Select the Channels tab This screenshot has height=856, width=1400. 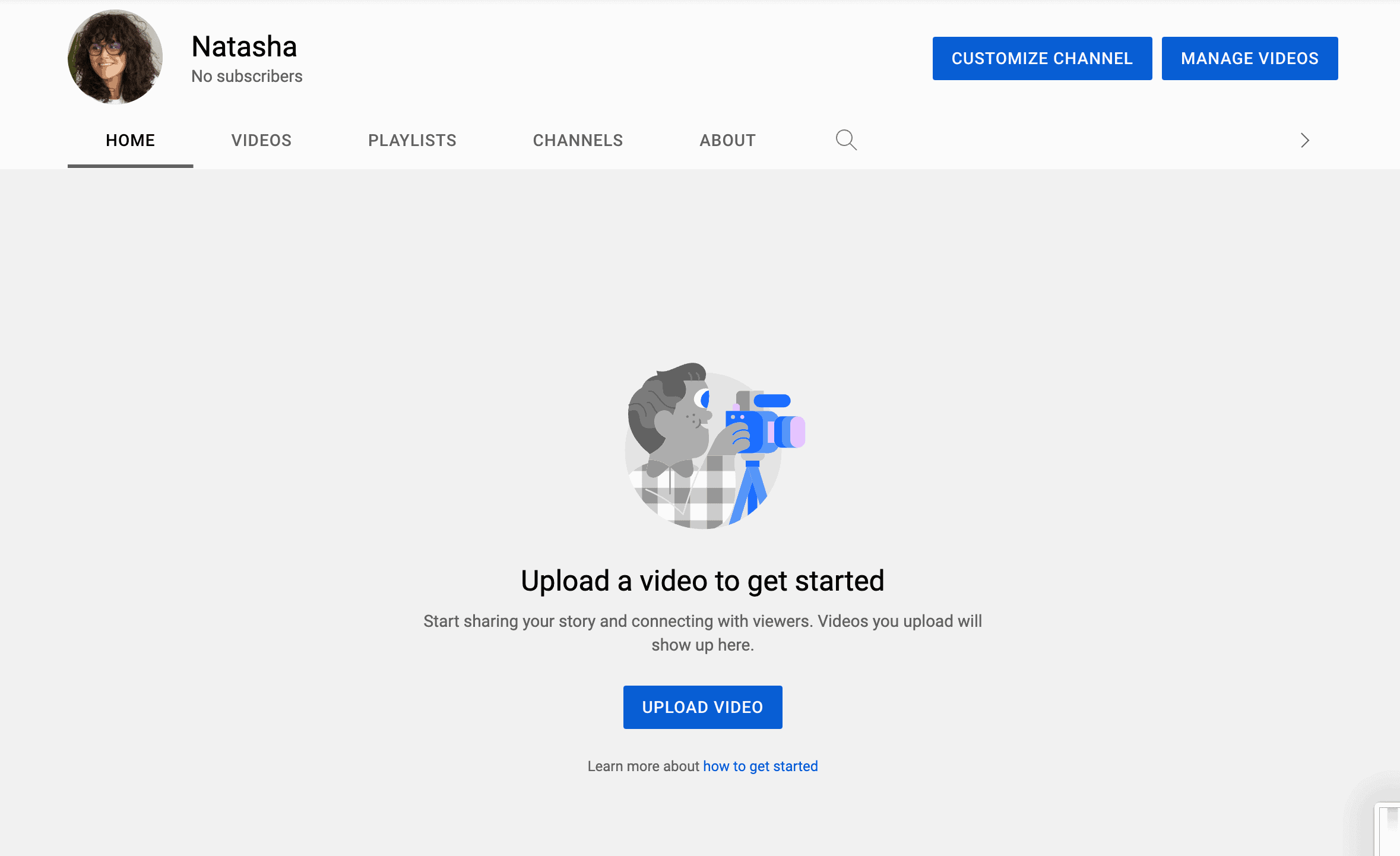(578, 141)
